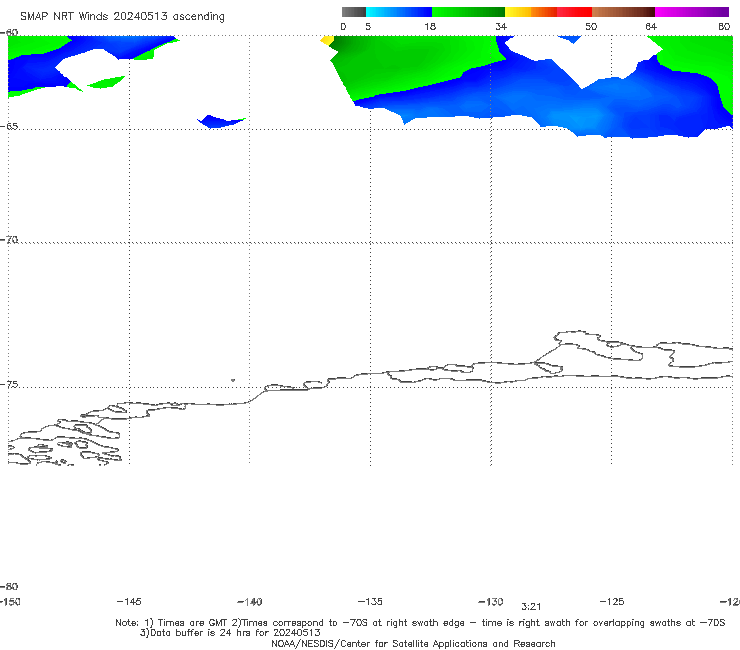Click the green 18-34 colorbar segment
740x650 pixels.
[x=468, y=12]
